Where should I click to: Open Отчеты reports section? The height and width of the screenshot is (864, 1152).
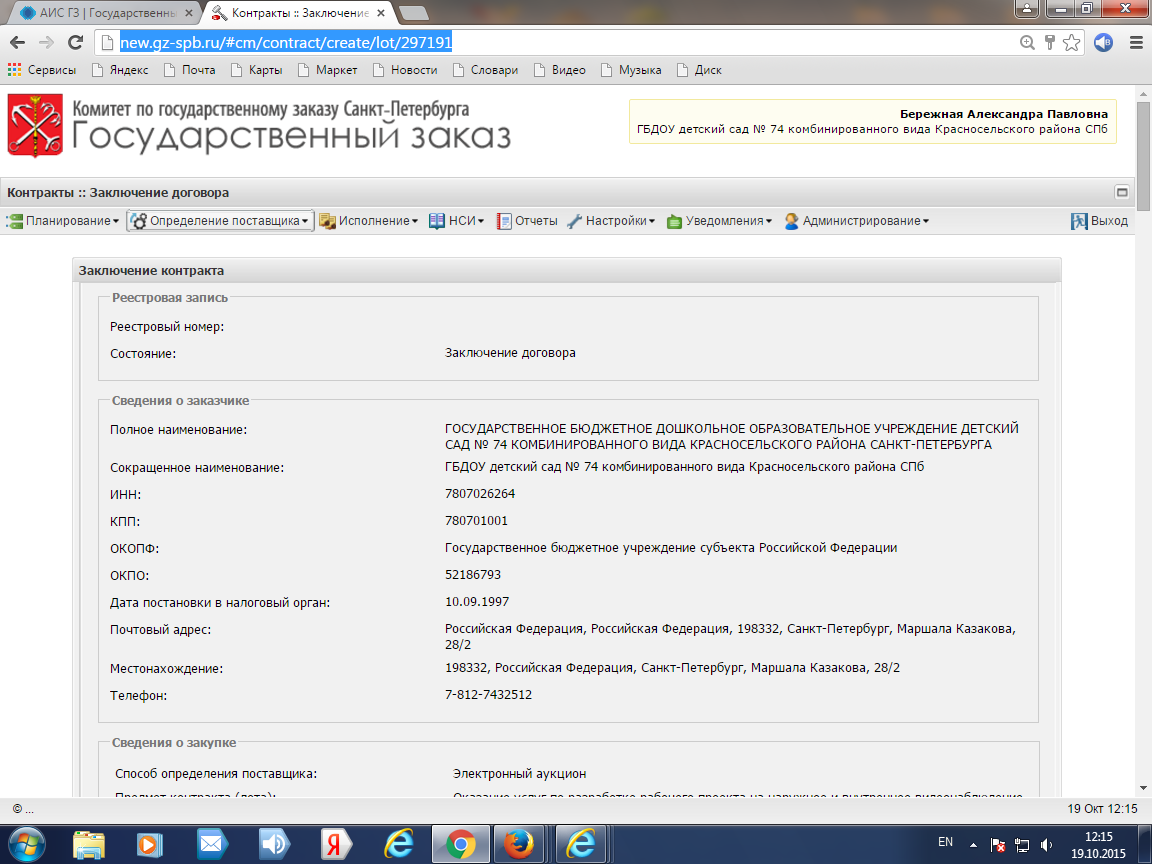[x=527, y=221]
